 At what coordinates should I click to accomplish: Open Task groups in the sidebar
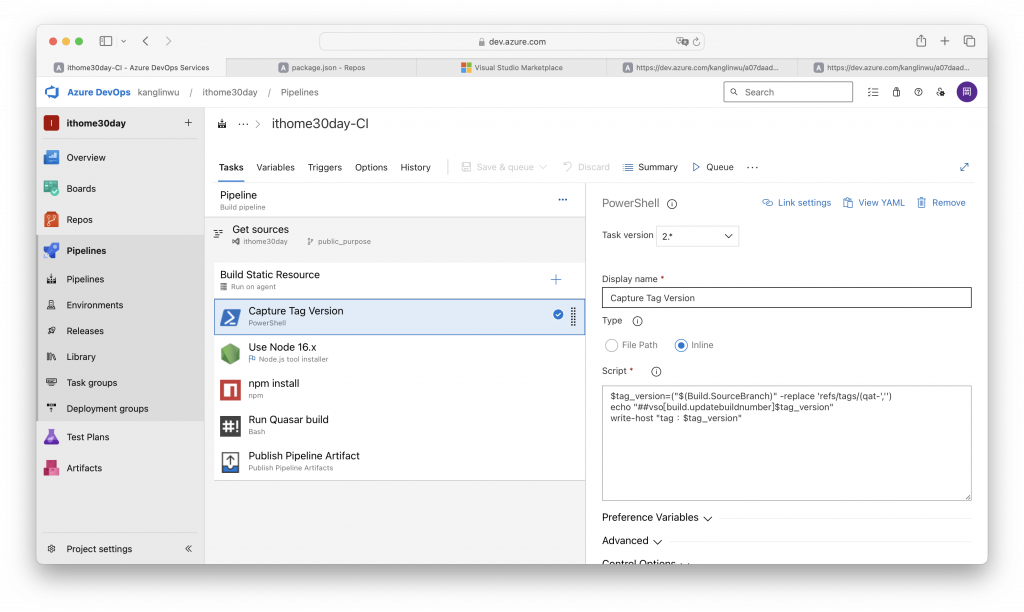coord(91,383)
